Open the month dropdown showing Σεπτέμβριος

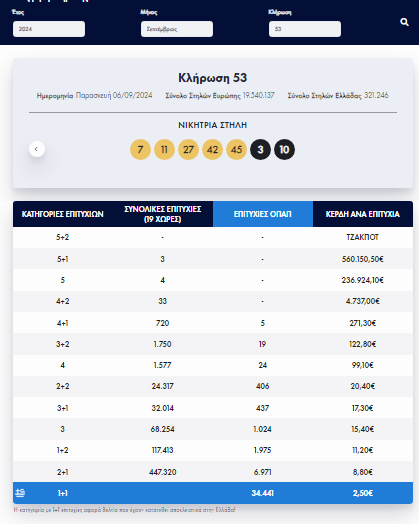click(177, 29)
